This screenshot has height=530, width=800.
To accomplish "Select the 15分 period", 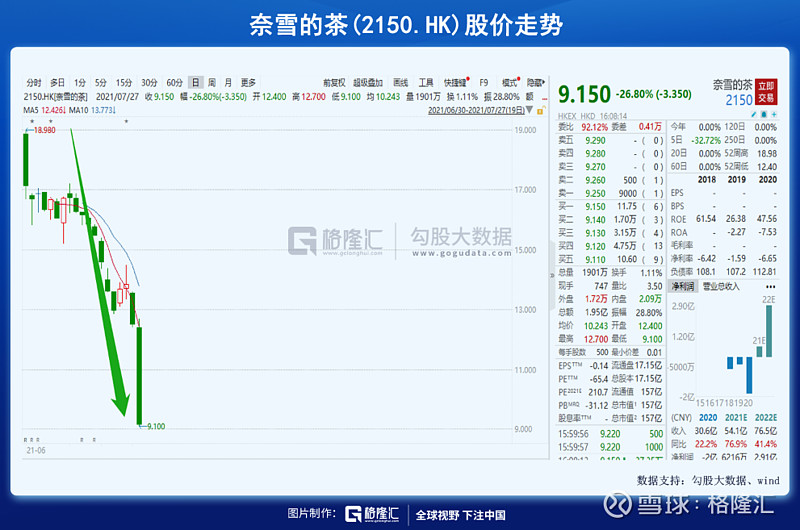I will pyautogui.click(x=123, y=83).
